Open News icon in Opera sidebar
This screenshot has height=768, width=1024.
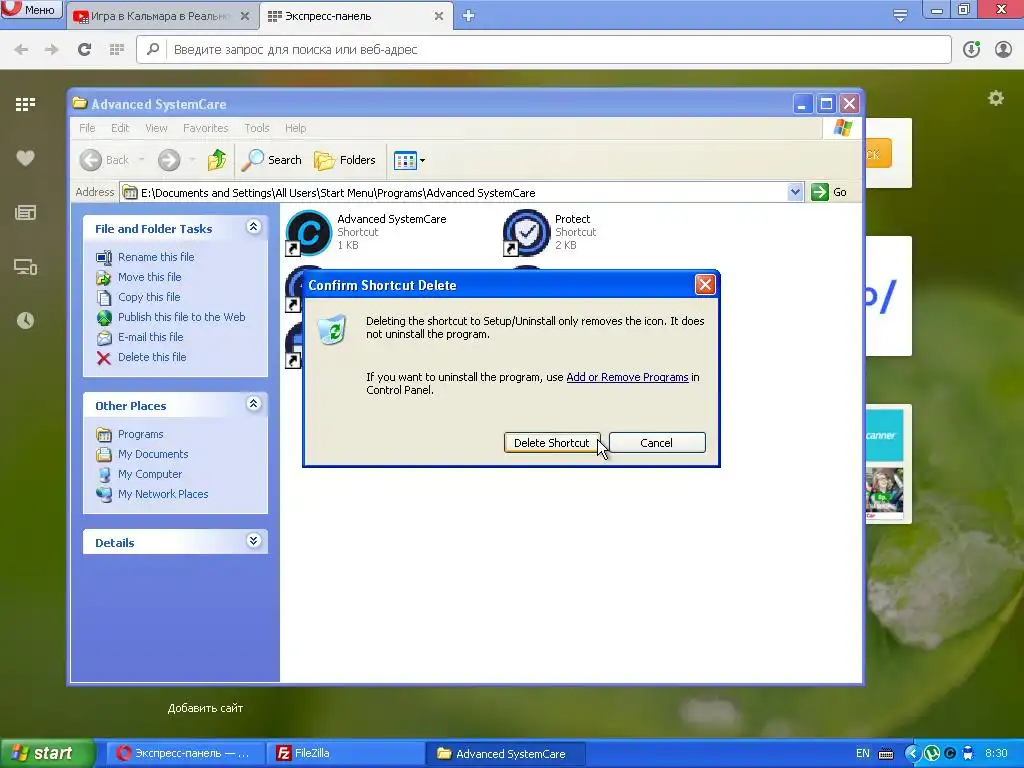click(x=25, y=212)
